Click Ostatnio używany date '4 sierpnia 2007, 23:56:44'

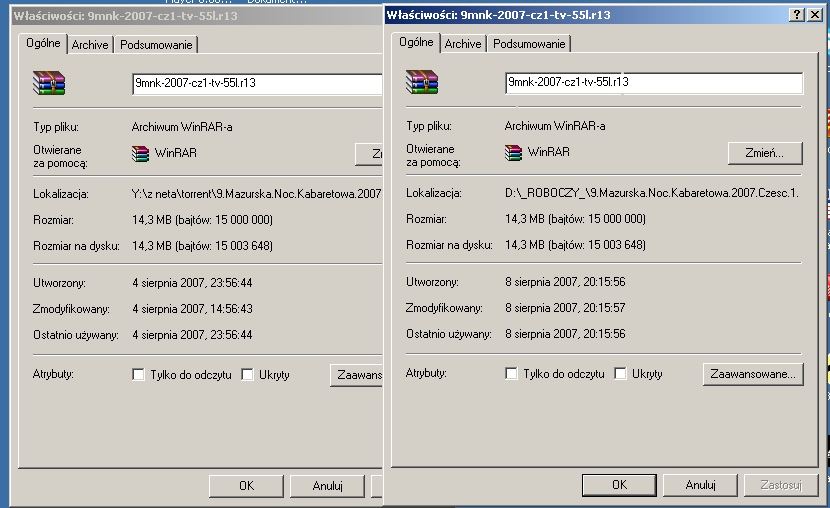(192, 335)
